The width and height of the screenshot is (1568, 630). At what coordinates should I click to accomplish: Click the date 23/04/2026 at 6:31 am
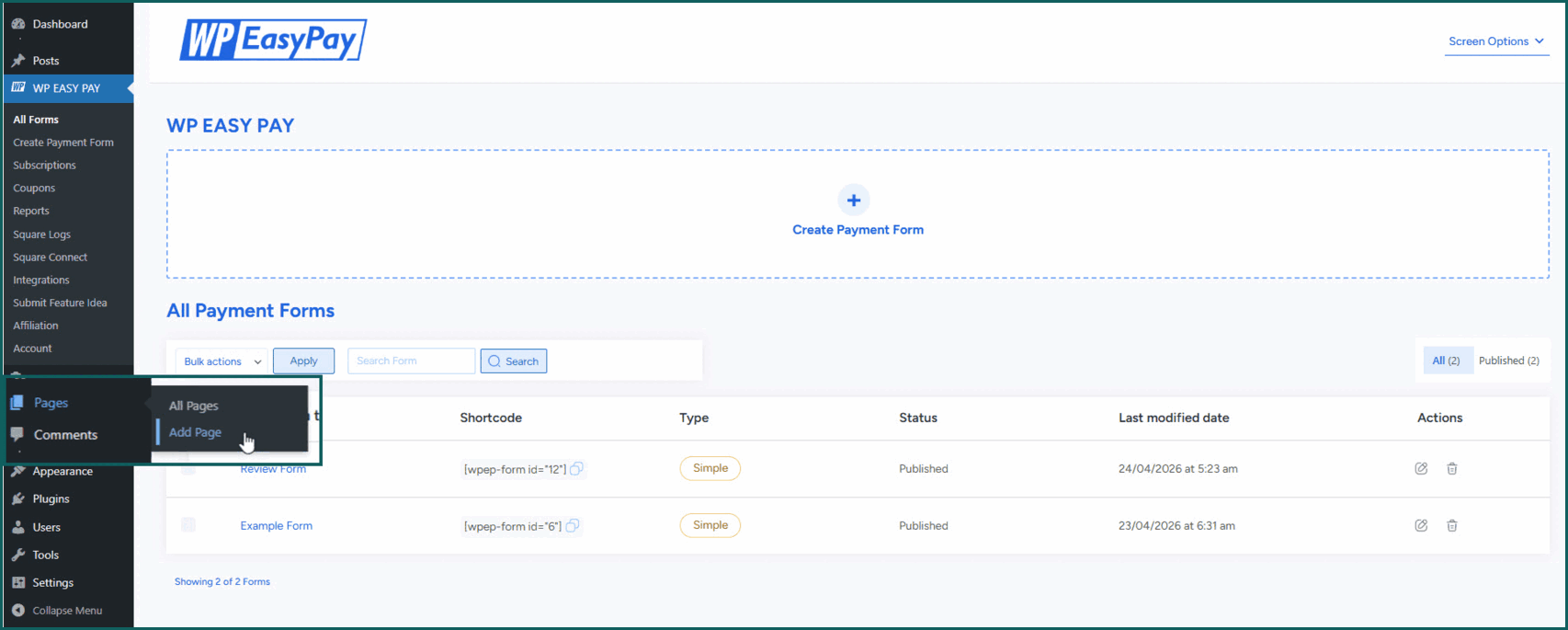(1176, 526)
